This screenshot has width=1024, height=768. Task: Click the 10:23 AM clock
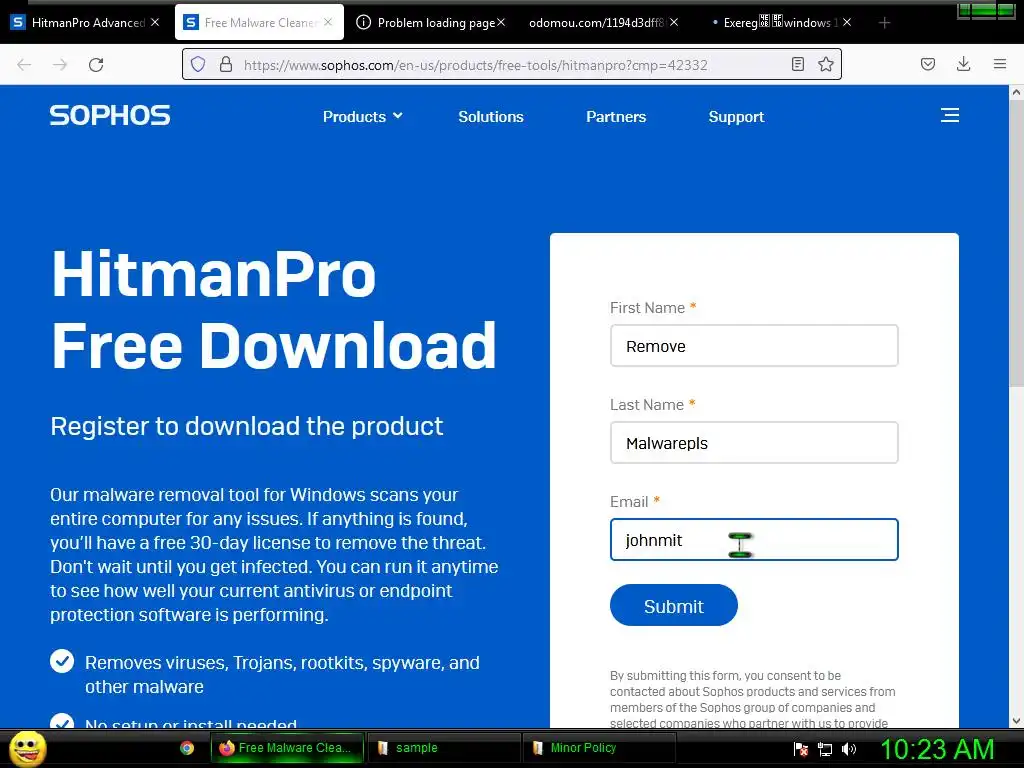[x=937, y=749]
